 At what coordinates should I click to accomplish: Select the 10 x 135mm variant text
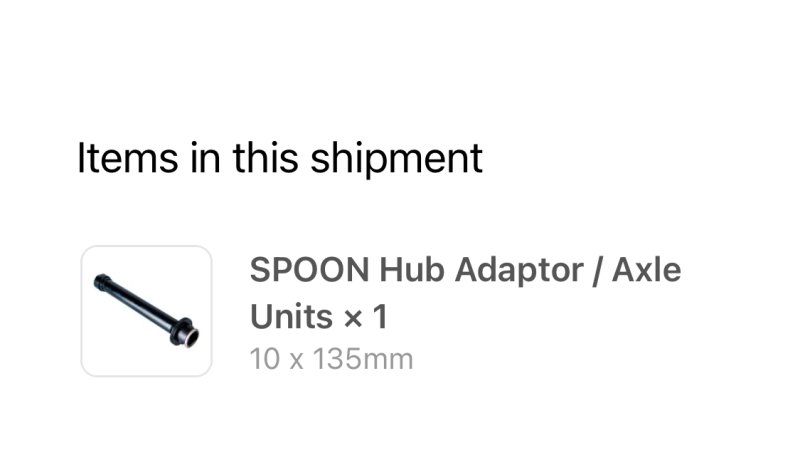[331, 358]
